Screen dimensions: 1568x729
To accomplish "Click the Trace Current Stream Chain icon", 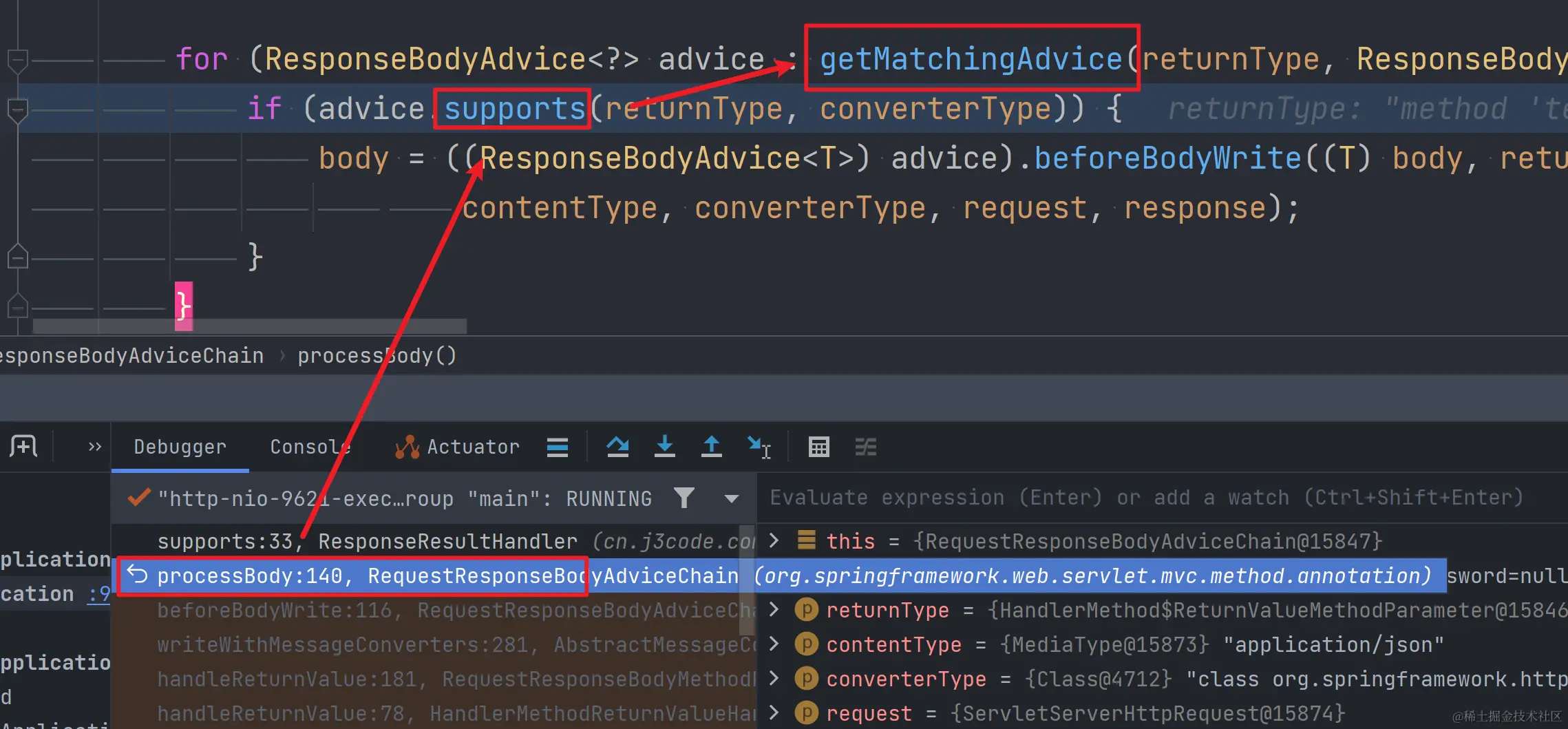I will tap(865, 447).
